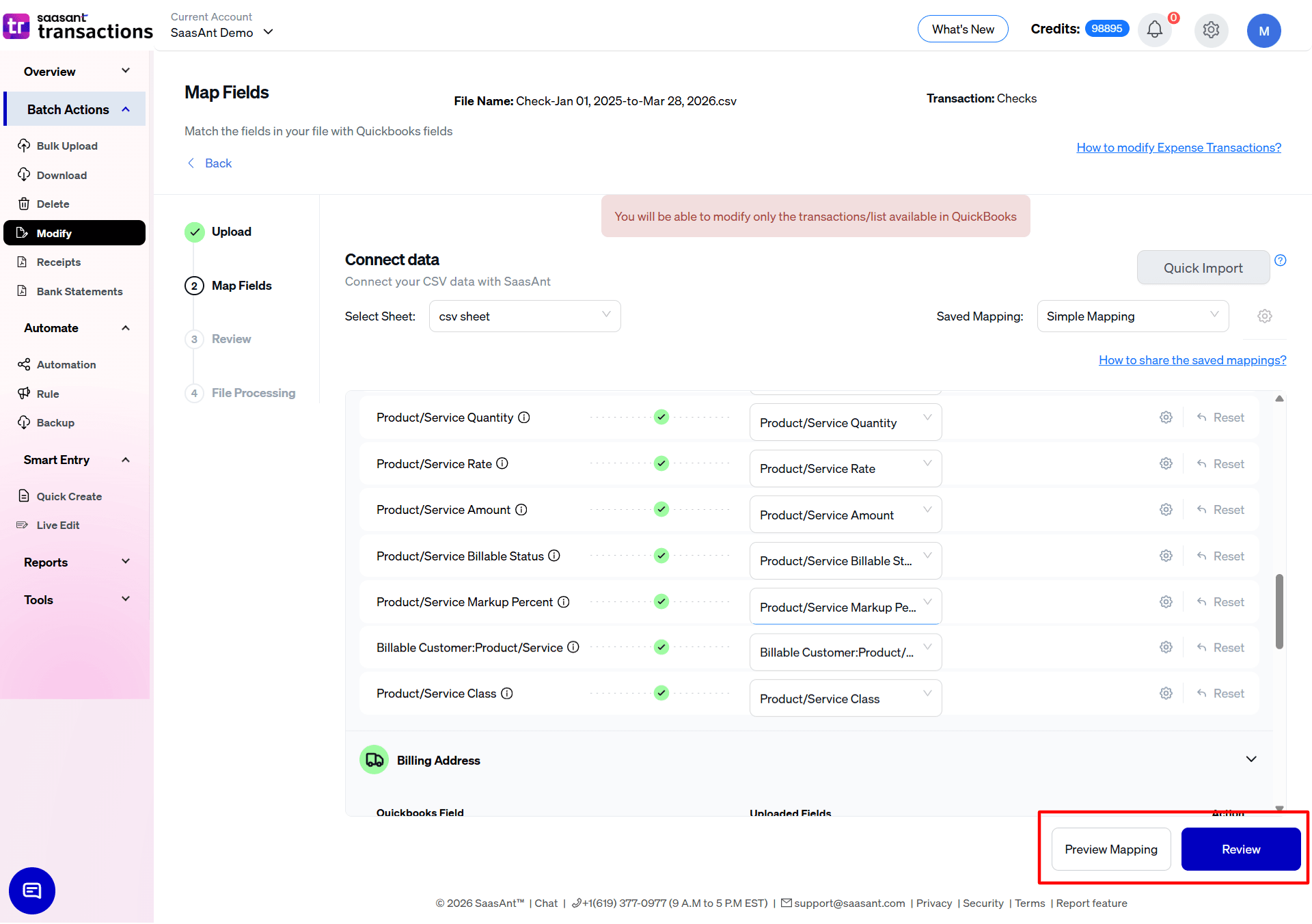Collapse the Billing Address section

(1251, 759)
